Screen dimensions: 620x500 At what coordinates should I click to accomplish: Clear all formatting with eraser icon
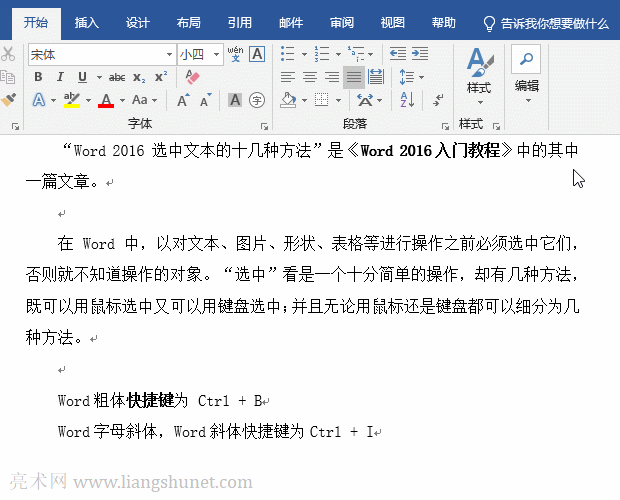tap(193, 77)
